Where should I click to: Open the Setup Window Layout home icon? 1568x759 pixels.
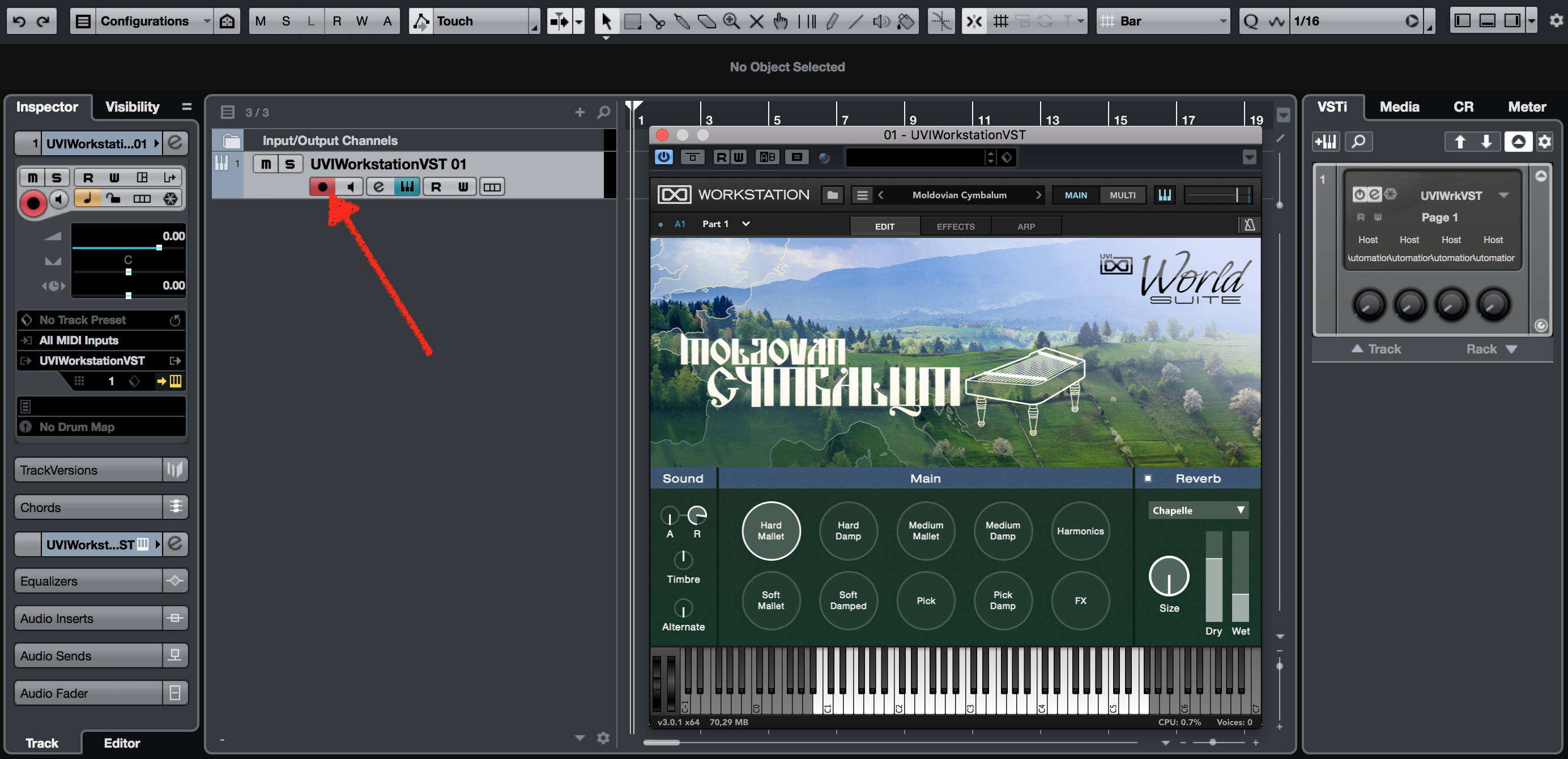click(227, 22)
